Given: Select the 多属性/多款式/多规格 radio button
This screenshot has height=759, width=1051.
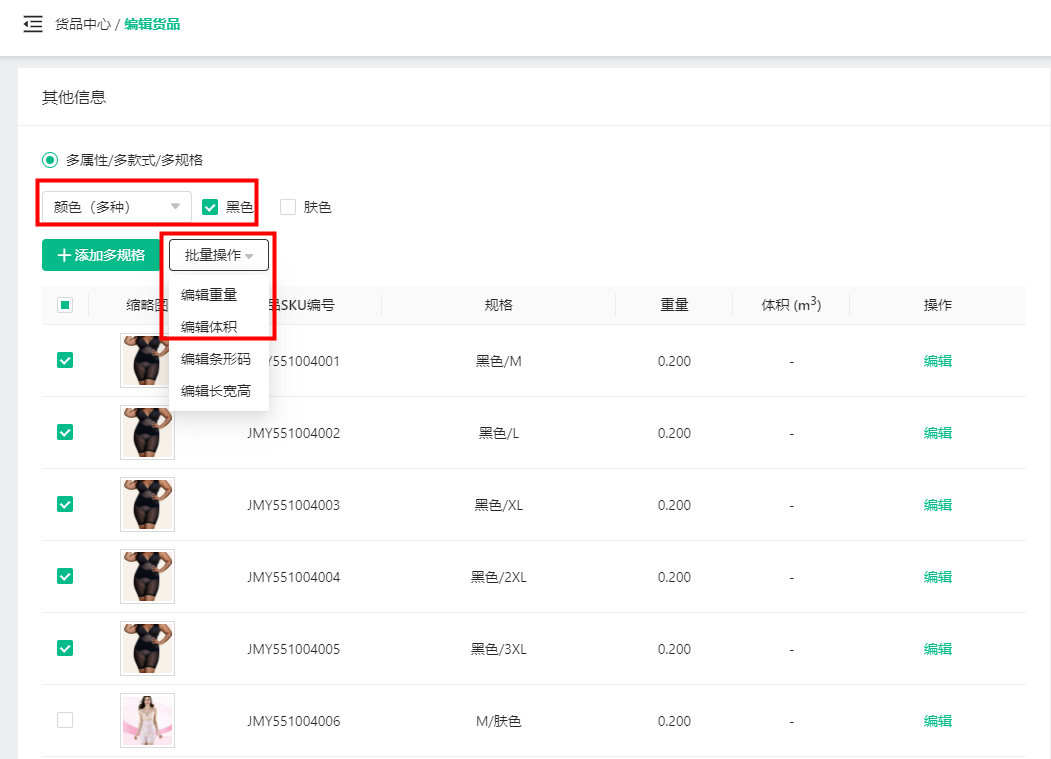Looking at the screenshot, I should click(50, 160).
